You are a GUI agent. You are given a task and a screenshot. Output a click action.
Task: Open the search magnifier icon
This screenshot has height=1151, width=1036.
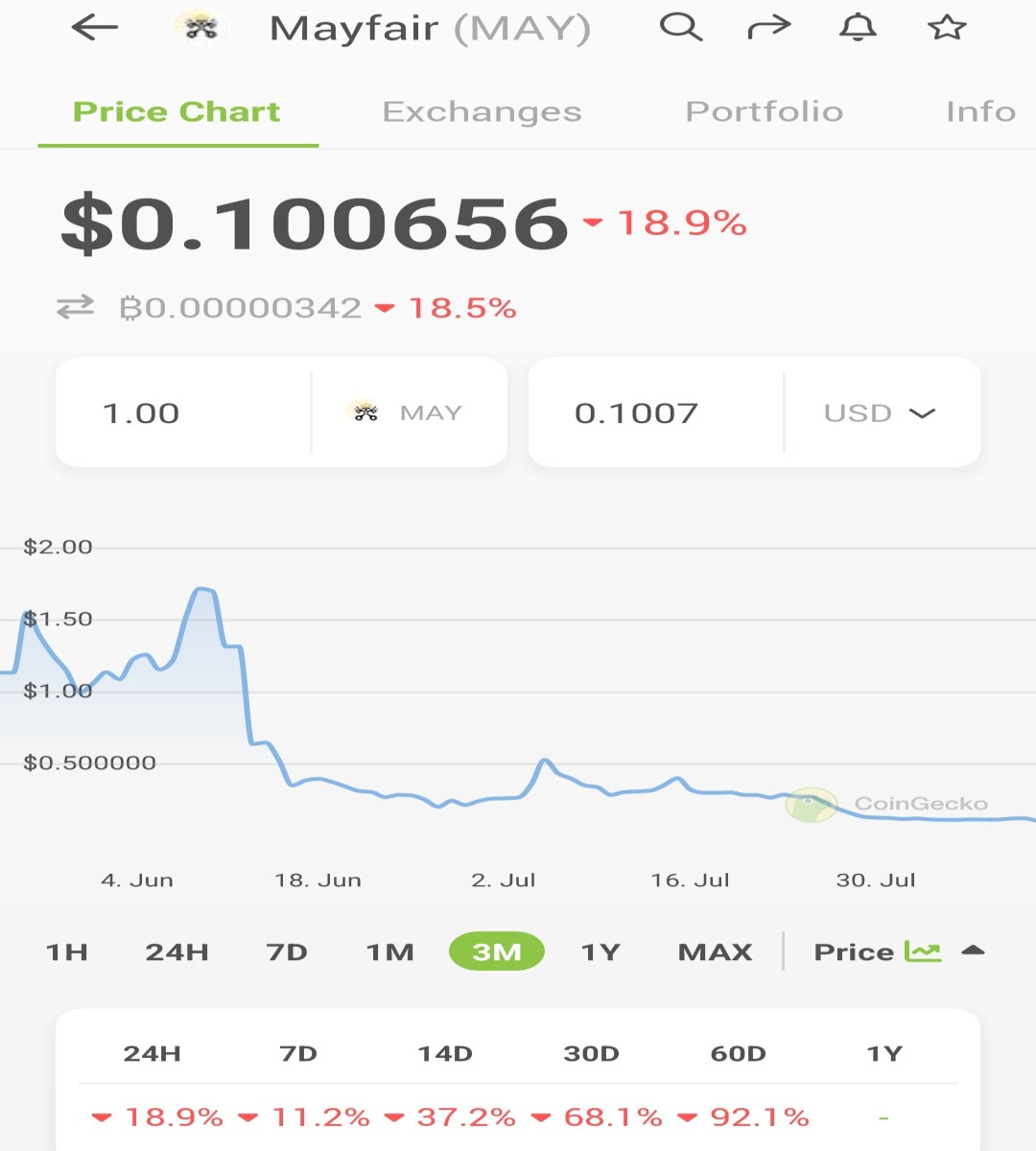click(x=681, y=27)
